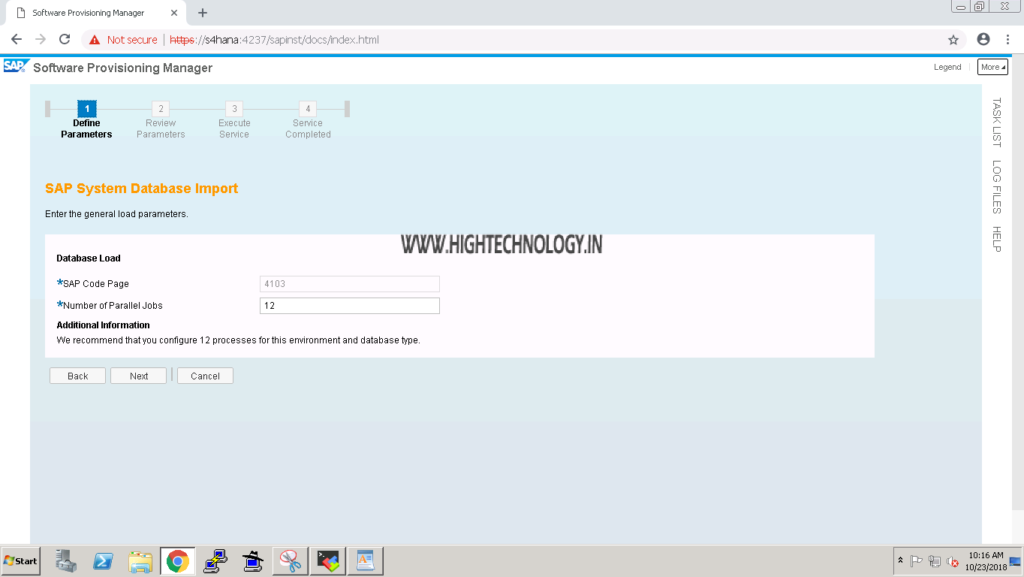
Task: Click the red Not secure warning triangle
Action: click(x=95, y=40)
